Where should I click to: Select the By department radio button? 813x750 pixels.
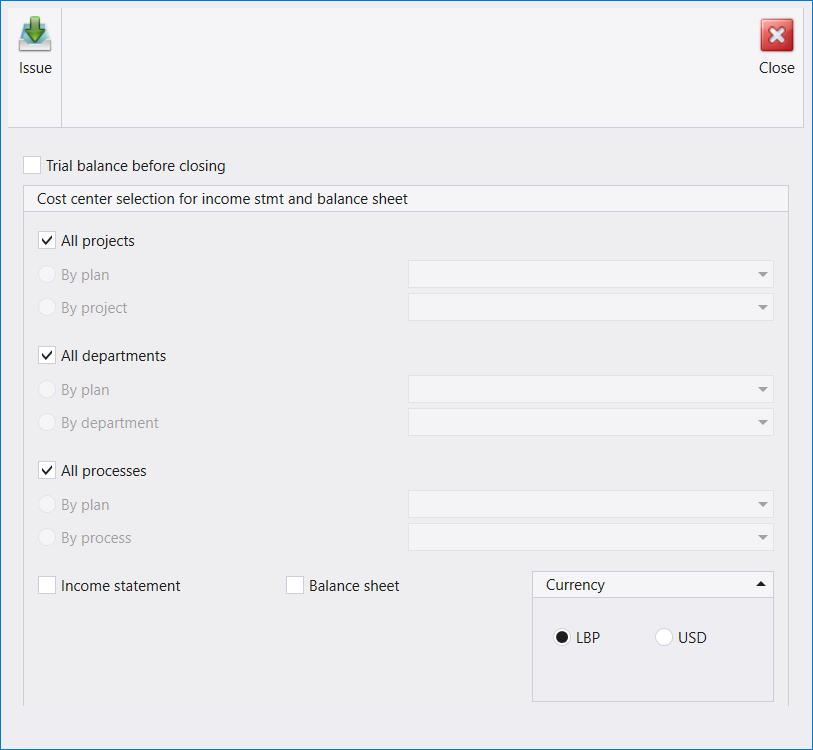point(47,422)
